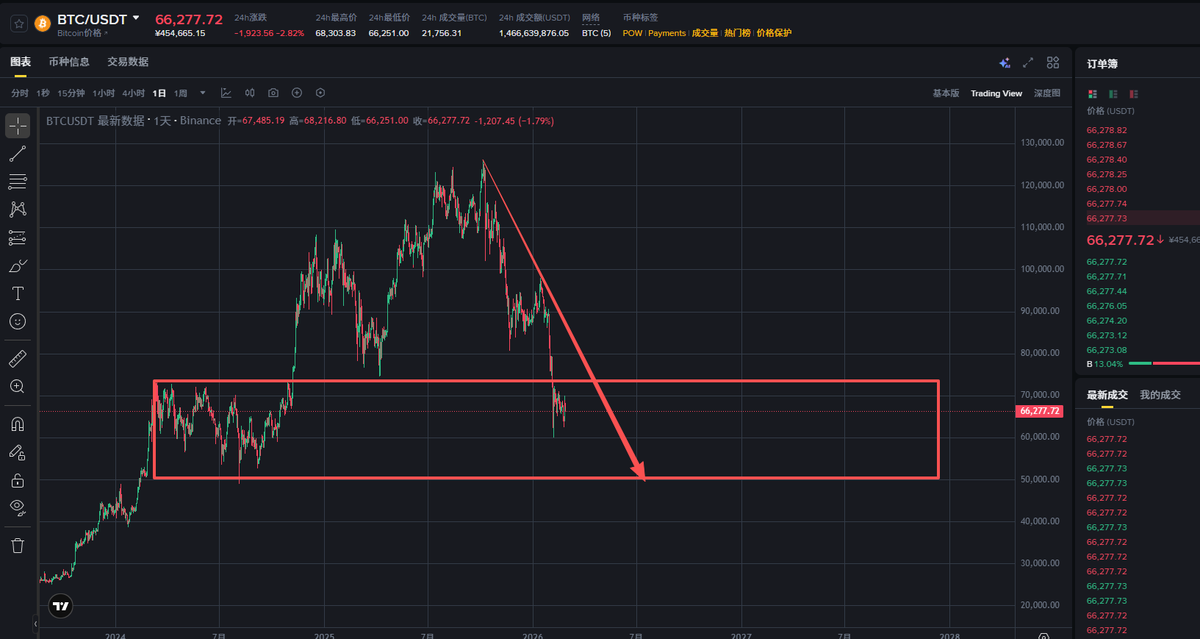Screen dimensions: 1200x639
Task: Show both buy and sell order book
Action: pos(1092,94)
